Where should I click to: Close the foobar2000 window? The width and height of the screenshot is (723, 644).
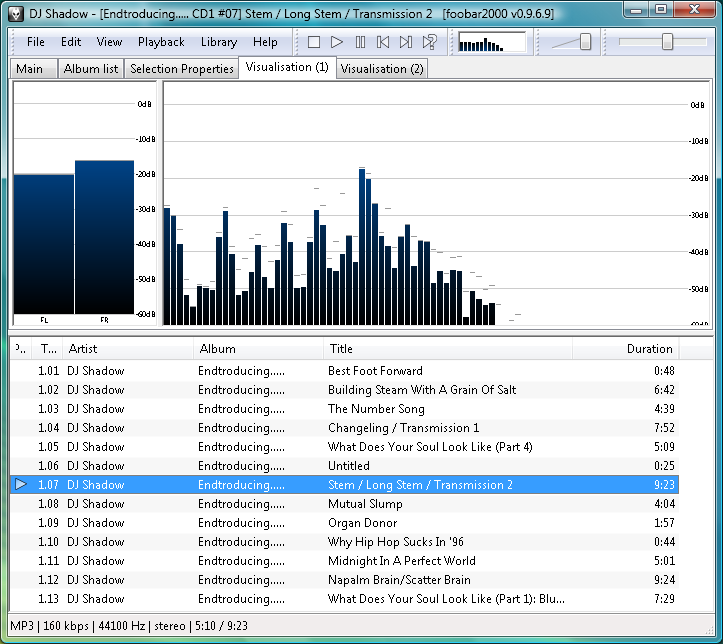(694, 10)
